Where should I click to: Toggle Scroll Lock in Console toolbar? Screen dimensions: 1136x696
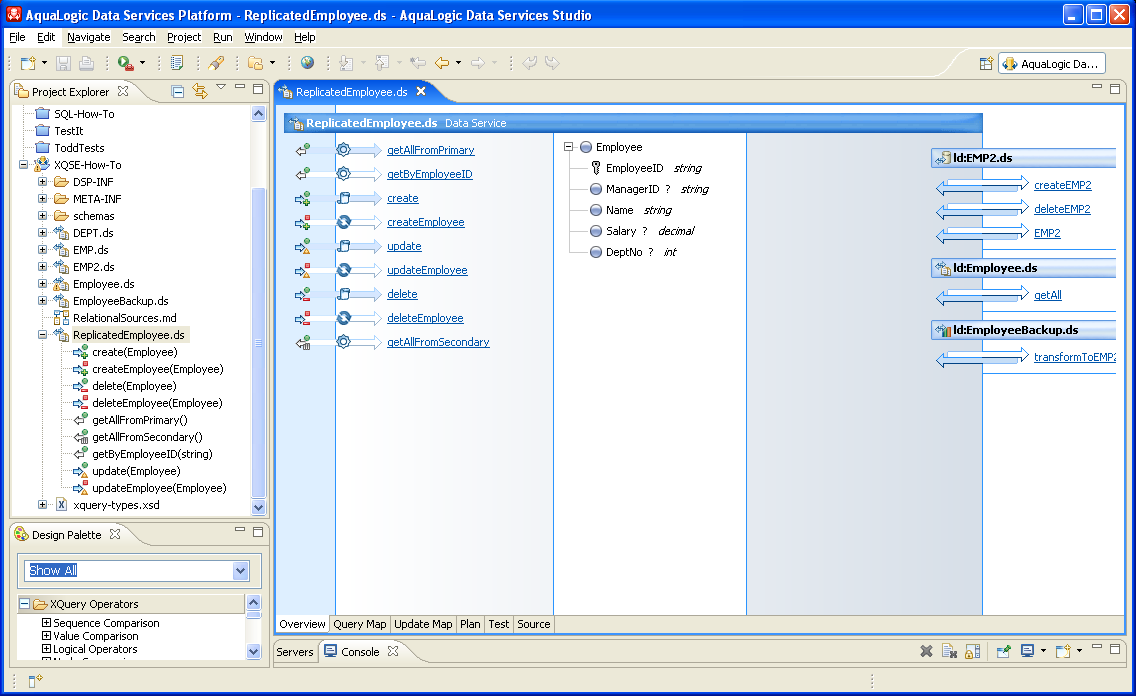972,651
